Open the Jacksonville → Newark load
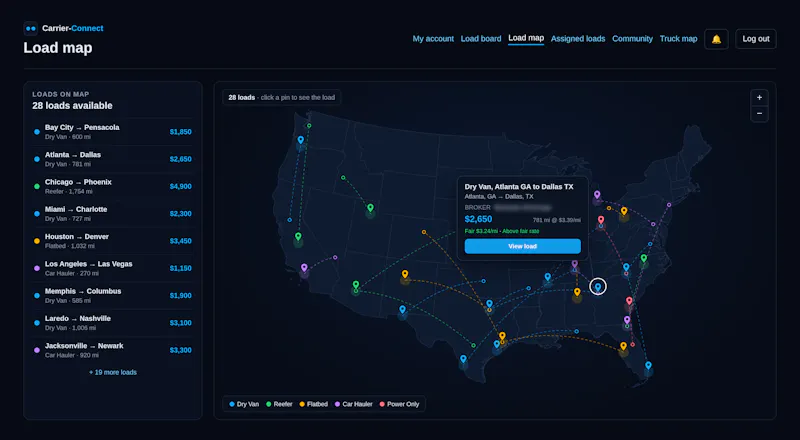Image resolution: width=800 pixels, height=440 pixels. point(113,350)
